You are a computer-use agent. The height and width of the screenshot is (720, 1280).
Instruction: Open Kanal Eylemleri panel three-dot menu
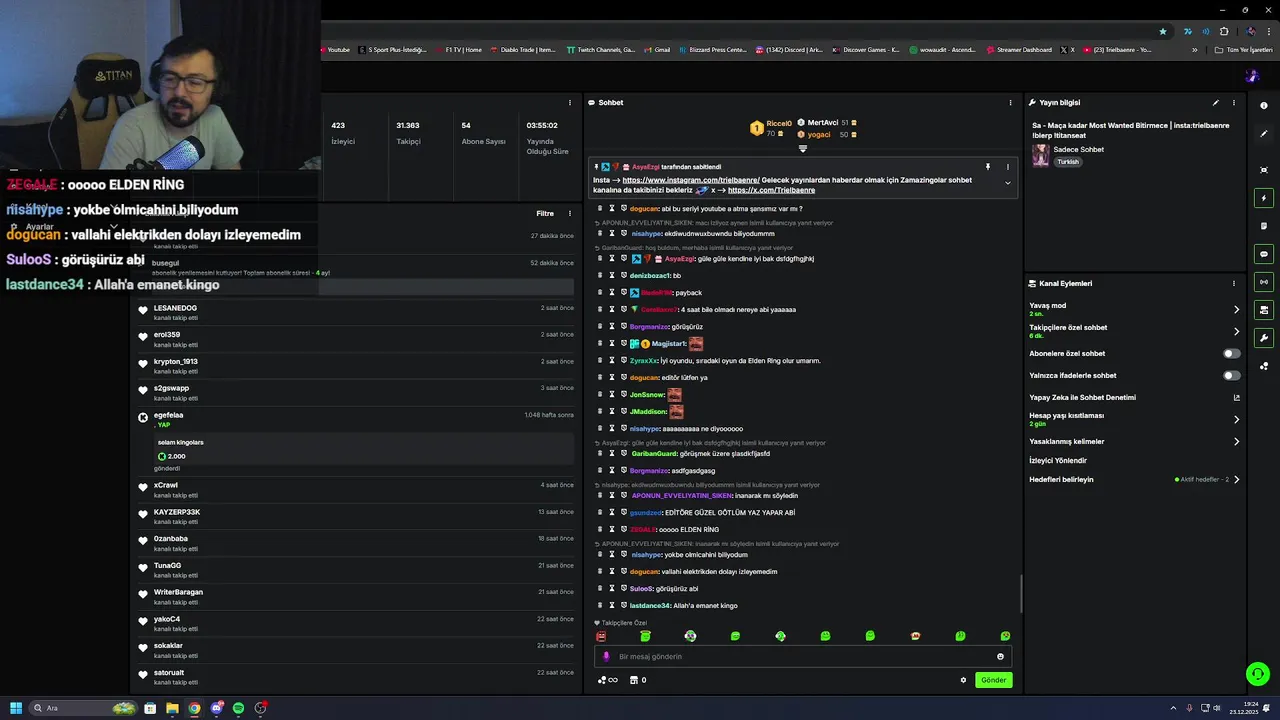(1234, 283)
